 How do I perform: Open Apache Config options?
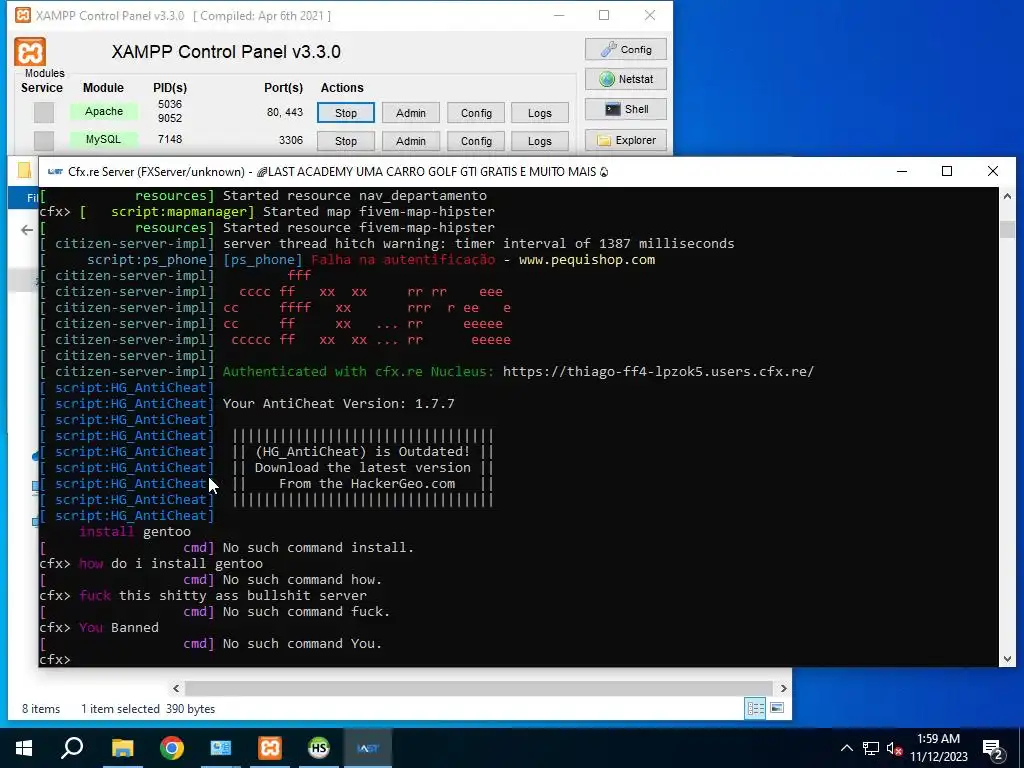coord(476,113)
